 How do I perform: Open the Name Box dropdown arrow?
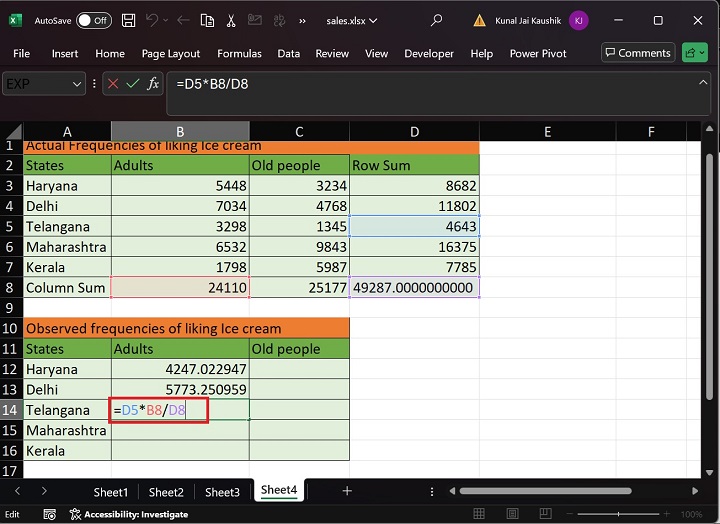tap(77, 85)
